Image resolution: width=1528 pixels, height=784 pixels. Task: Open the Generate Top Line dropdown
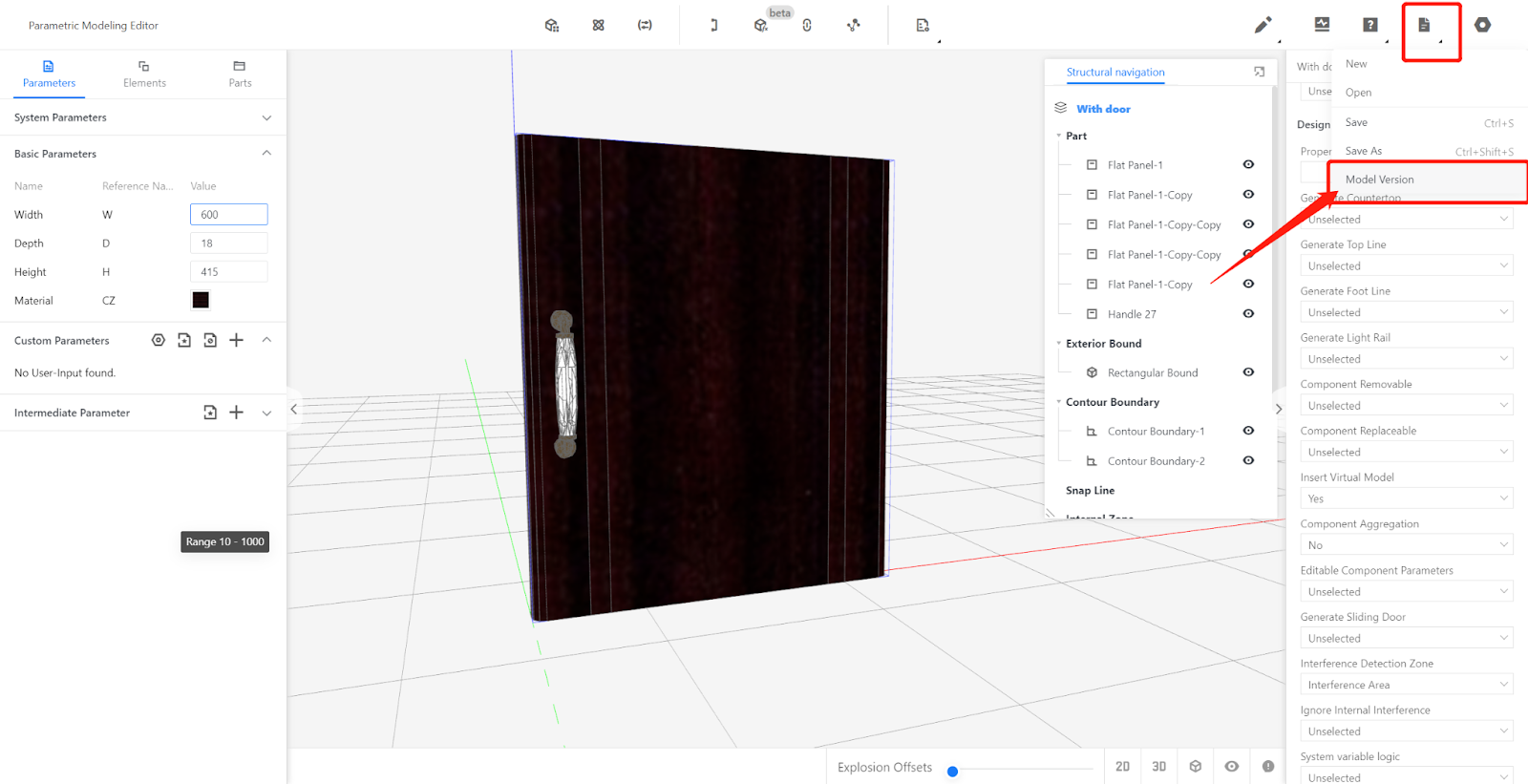tap(1406, 266)
